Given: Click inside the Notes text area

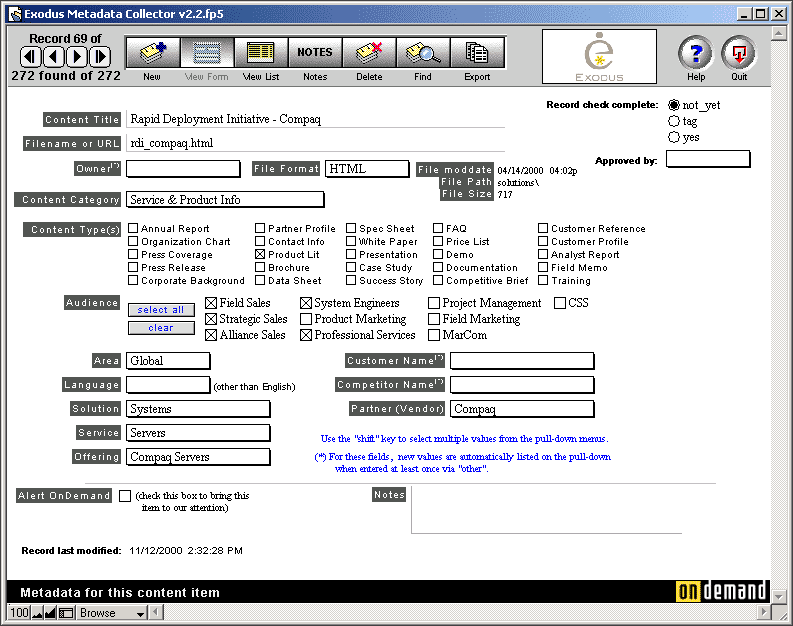Looking at the screenshot, I should click(x=547, y=510).
